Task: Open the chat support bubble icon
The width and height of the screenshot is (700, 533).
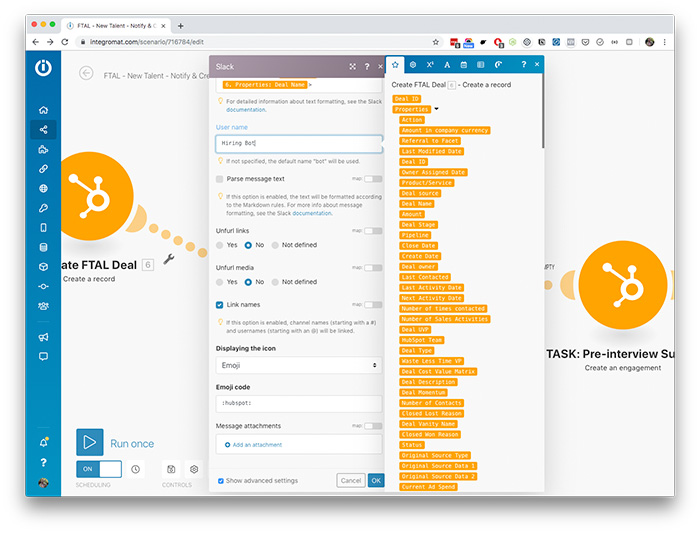Action: (x=43, y=356)
